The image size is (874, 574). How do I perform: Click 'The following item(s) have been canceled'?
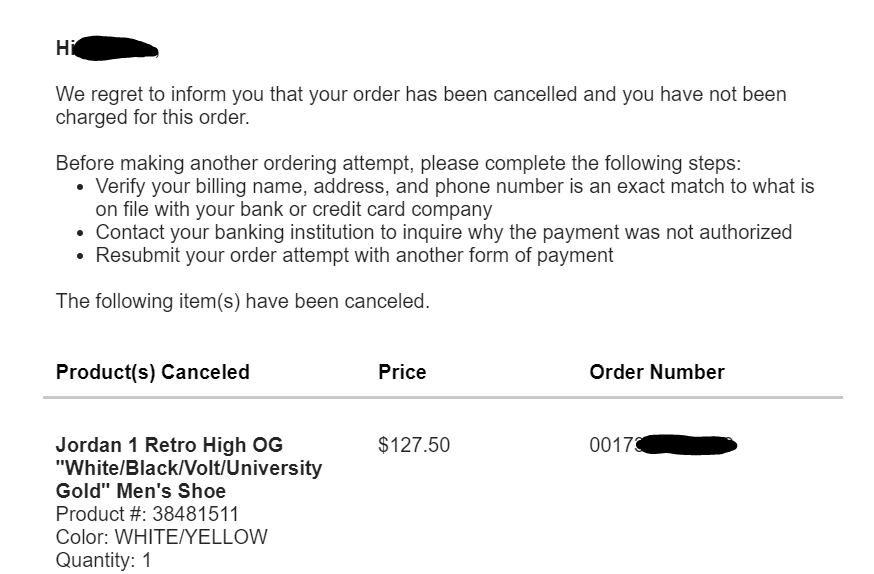242,301
